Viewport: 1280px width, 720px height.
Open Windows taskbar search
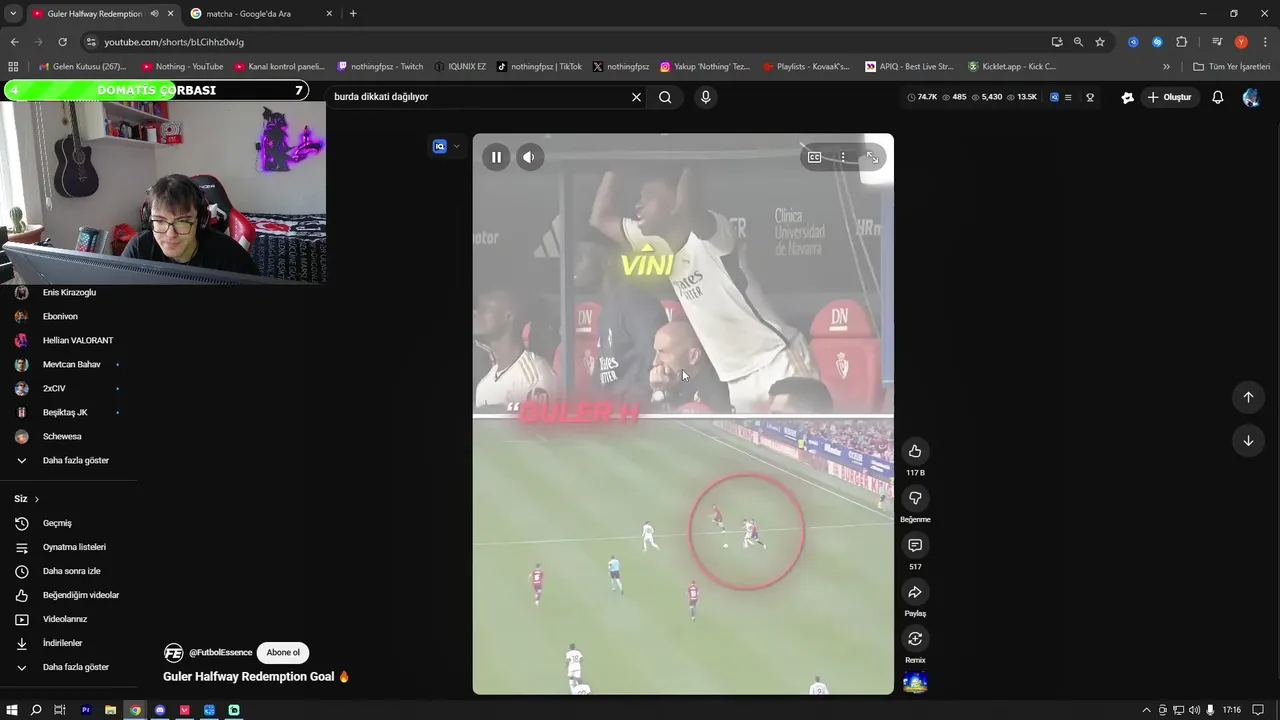(x=36, y=710)
